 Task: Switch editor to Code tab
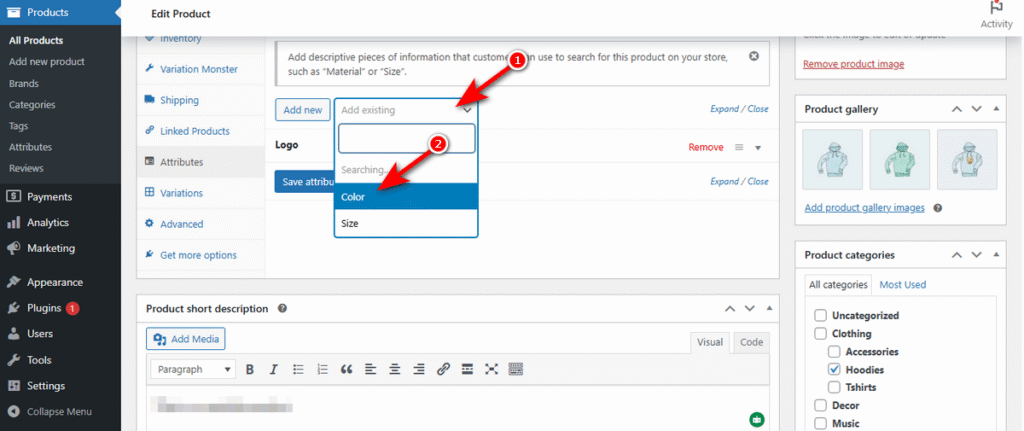point(751,342)
